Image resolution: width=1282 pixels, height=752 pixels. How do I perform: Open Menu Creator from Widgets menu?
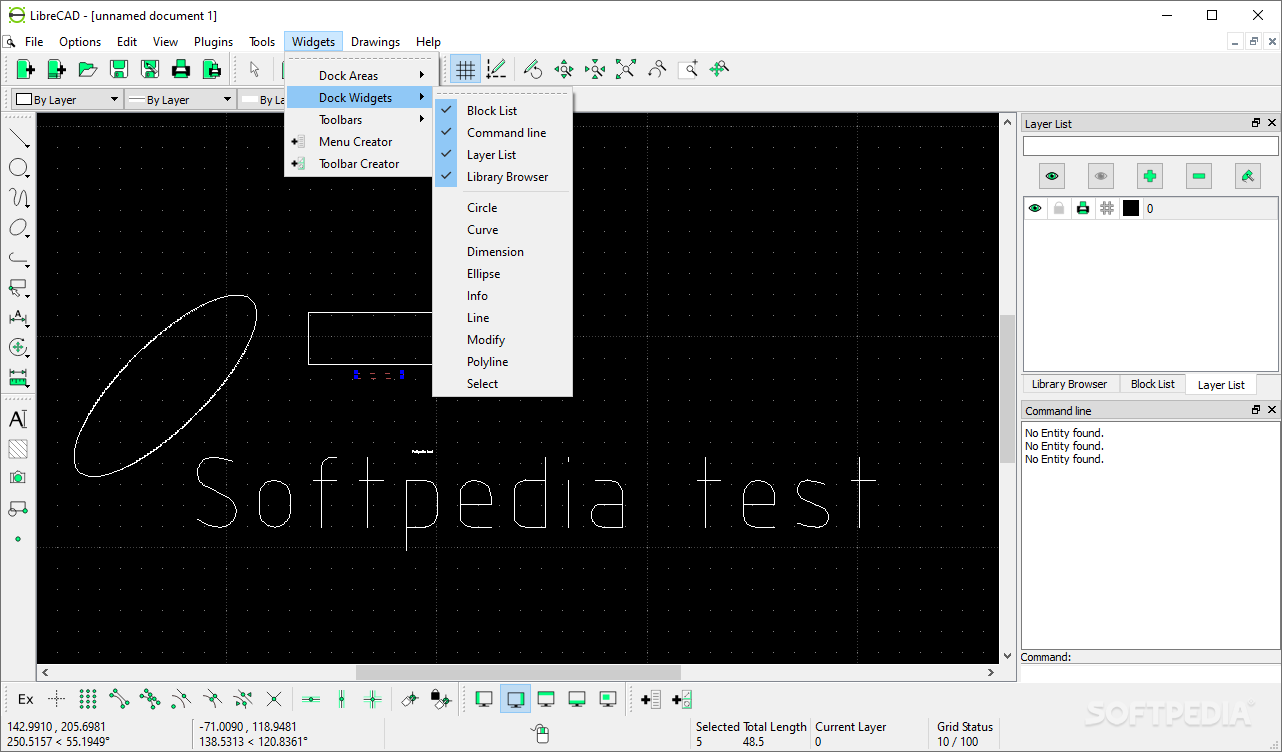coord(360,142)
